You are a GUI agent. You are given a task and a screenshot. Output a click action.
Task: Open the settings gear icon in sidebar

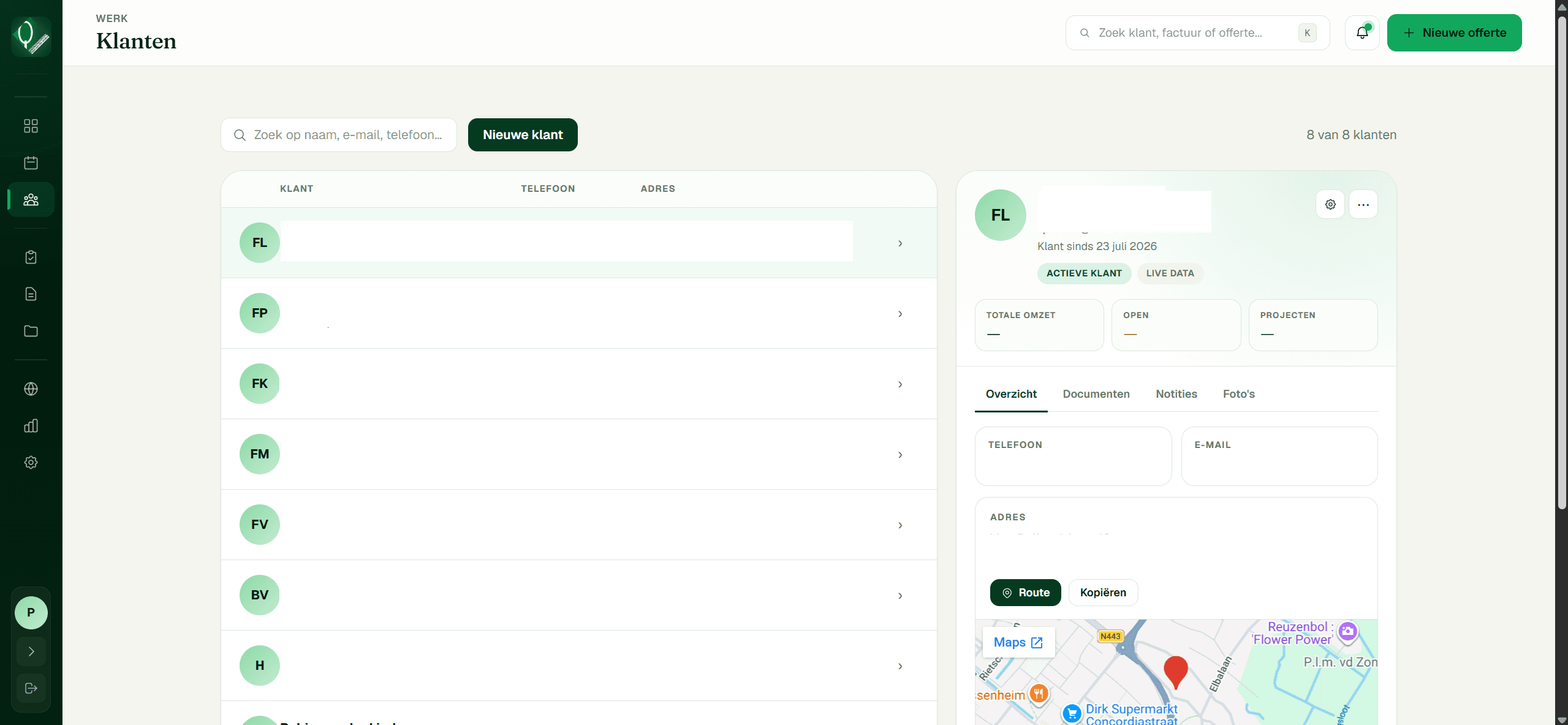tap(31, 463)
